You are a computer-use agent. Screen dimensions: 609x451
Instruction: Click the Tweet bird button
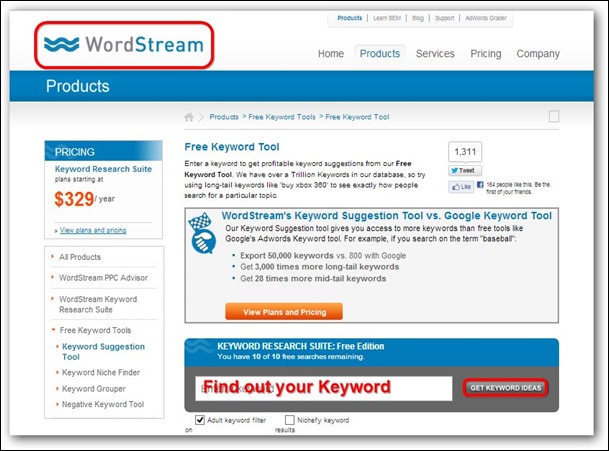[465, 171]
